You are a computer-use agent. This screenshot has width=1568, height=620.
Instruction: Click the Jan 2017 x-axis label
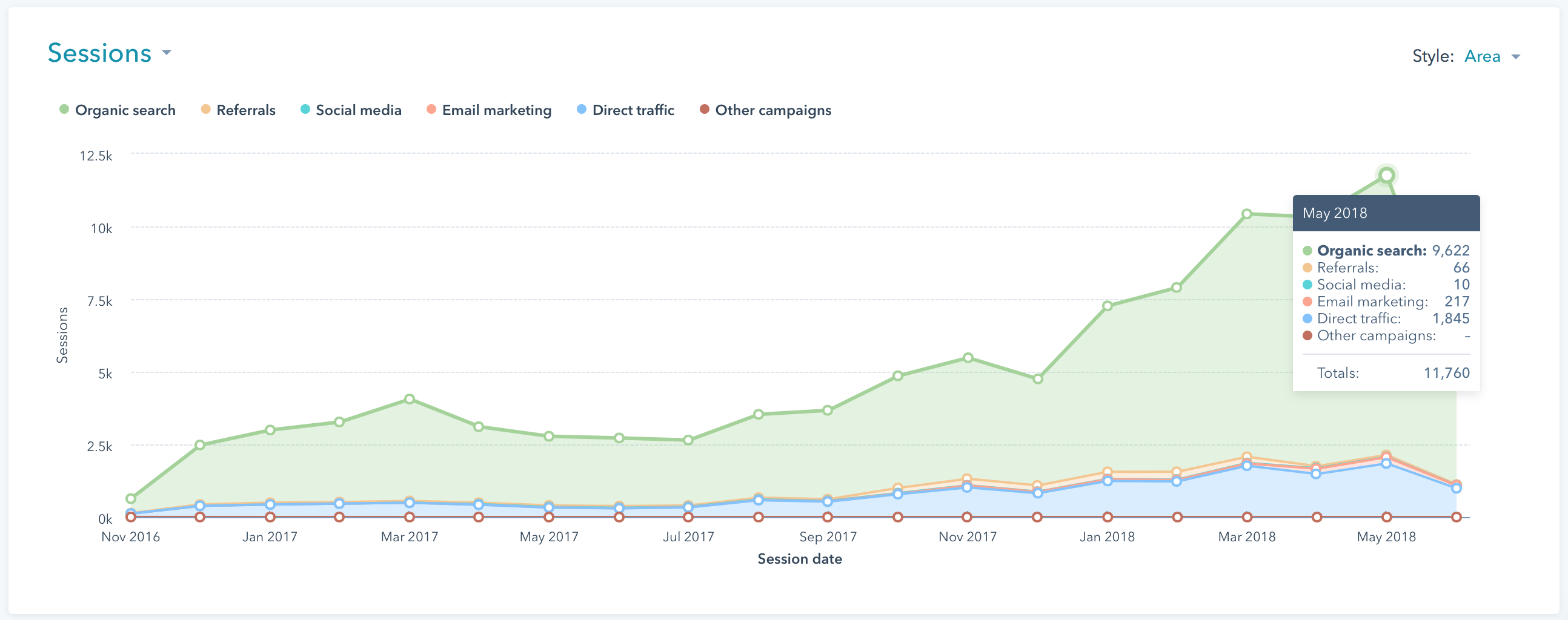pyautogui.click(x=270, y=536)
